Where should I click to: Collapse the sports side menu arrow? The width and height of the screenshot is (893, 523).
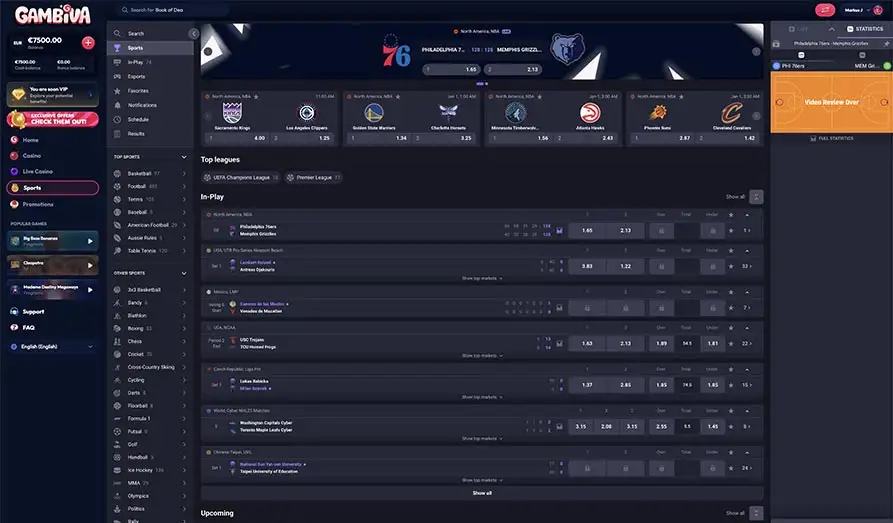(194, 34)
